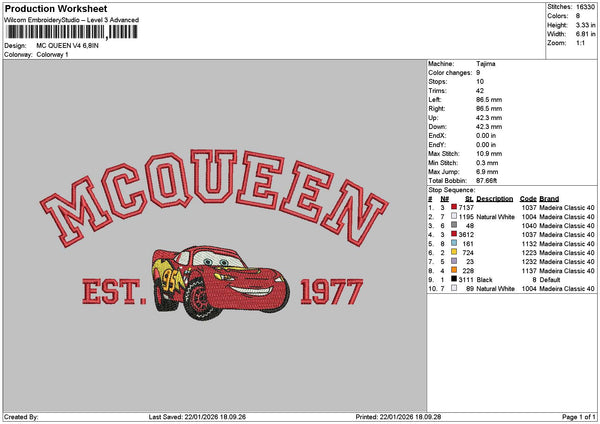Click the Trims value '42'
The height and width of the screenshot is (424, 600).
pos(480,91)
